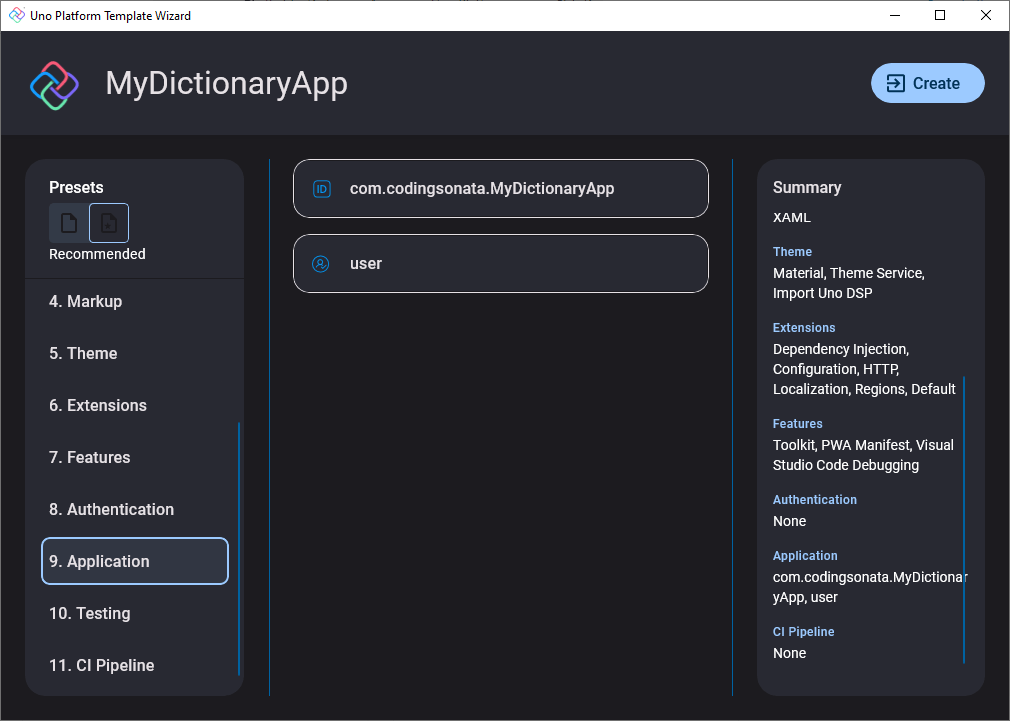Click the Uno Platform logo in header

(54, 85)
